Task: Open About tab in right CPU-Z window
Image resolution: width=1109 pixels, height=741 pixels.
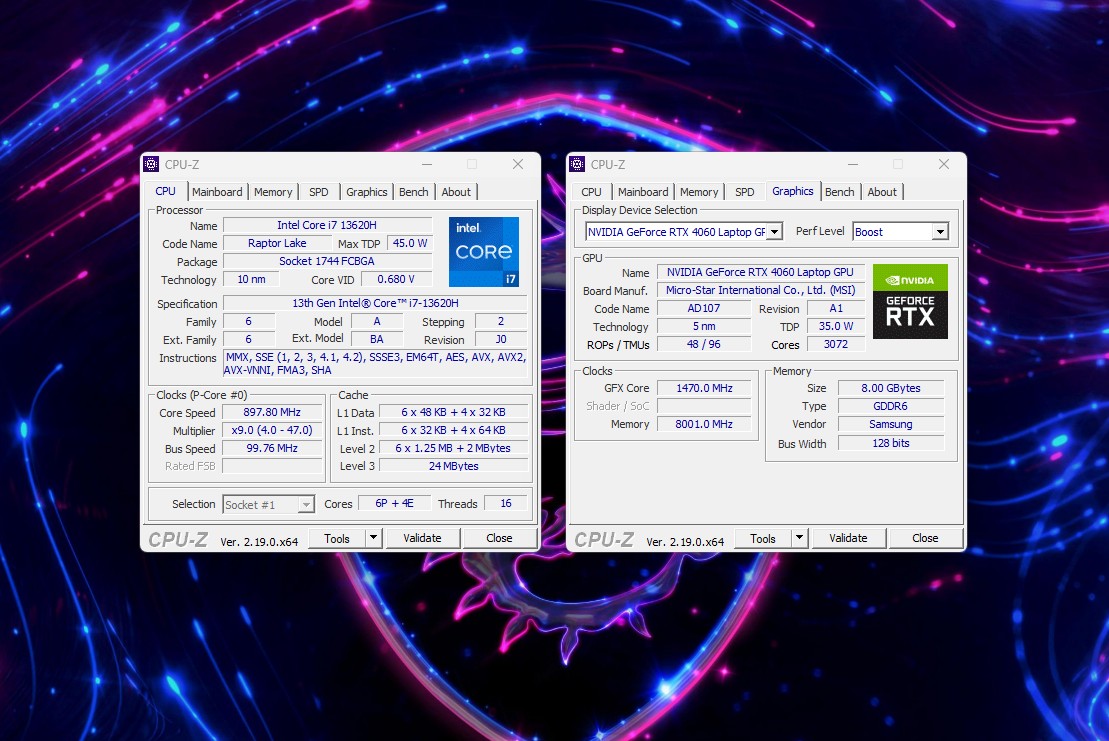Action: coord(882,192)
